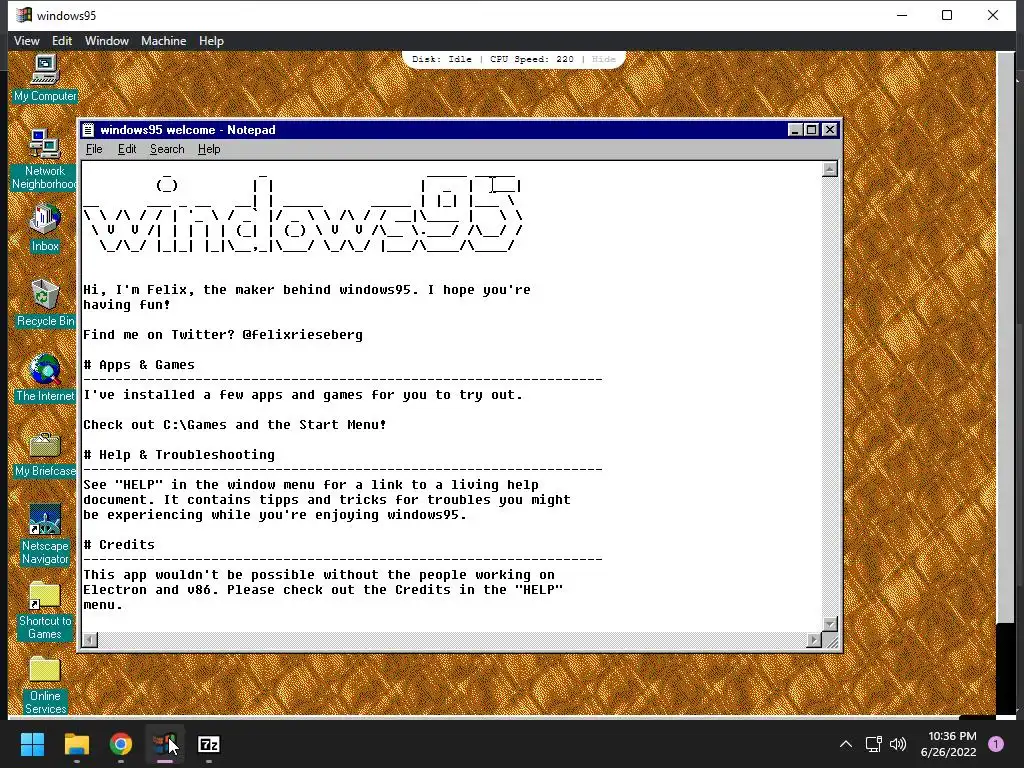The image size is (1024, 768).
Task: Open the emulator Help menu
Action: [211, 40]
